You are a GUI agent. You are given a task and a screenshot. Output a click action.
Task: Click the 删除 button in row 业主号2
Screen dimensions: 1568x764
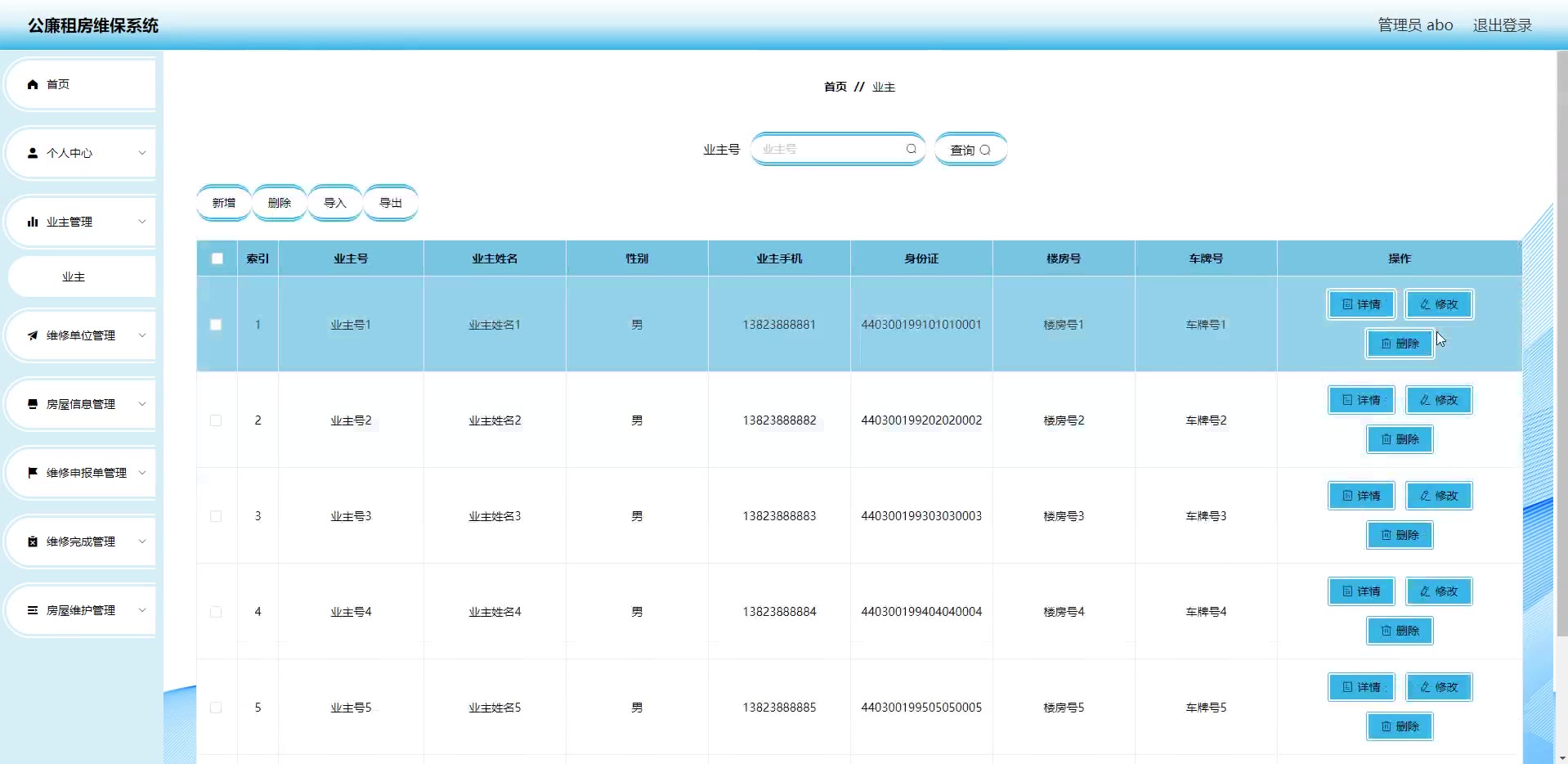point(1400,439)
